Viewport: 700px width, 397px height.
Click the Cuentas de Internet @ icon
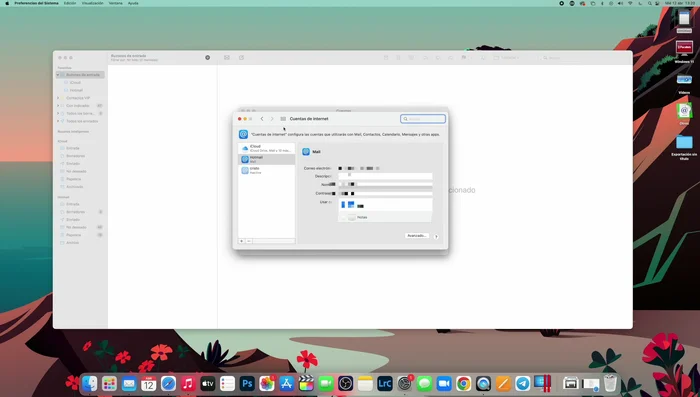243,134
